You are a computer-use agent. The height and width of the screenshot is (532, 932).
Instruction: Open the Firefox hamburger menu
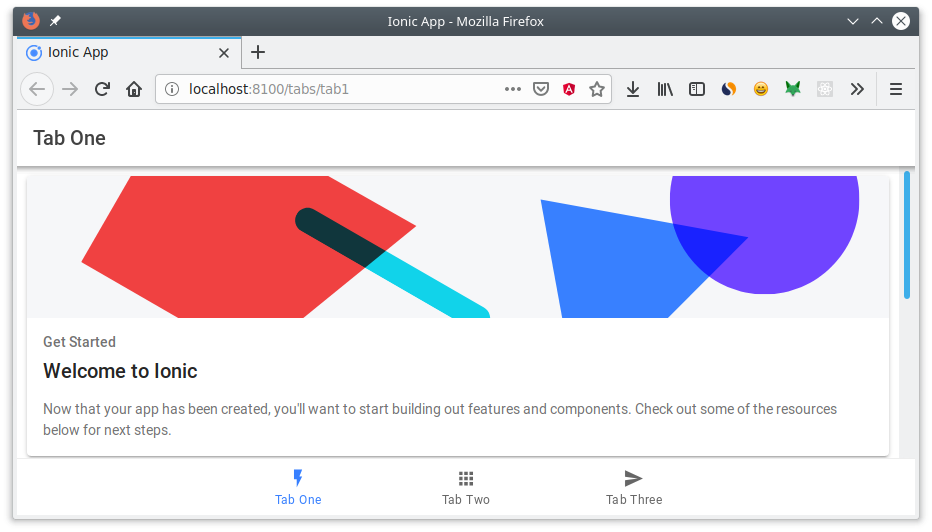[896, 89]
